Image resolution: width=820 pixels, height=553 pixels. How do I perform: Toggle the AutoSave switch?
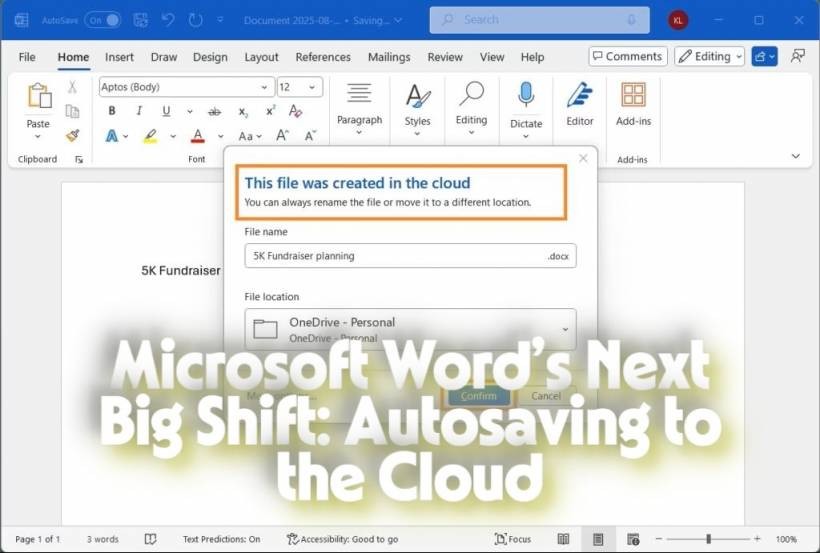point(102,20)
